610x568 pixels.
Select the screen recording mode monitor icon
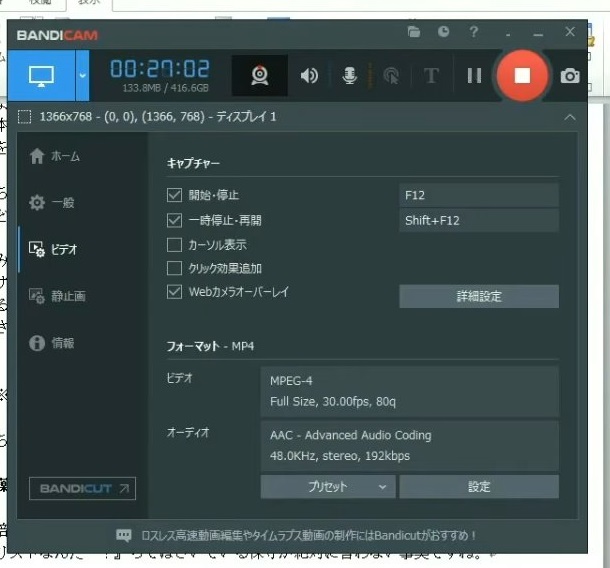pos(41,75)
